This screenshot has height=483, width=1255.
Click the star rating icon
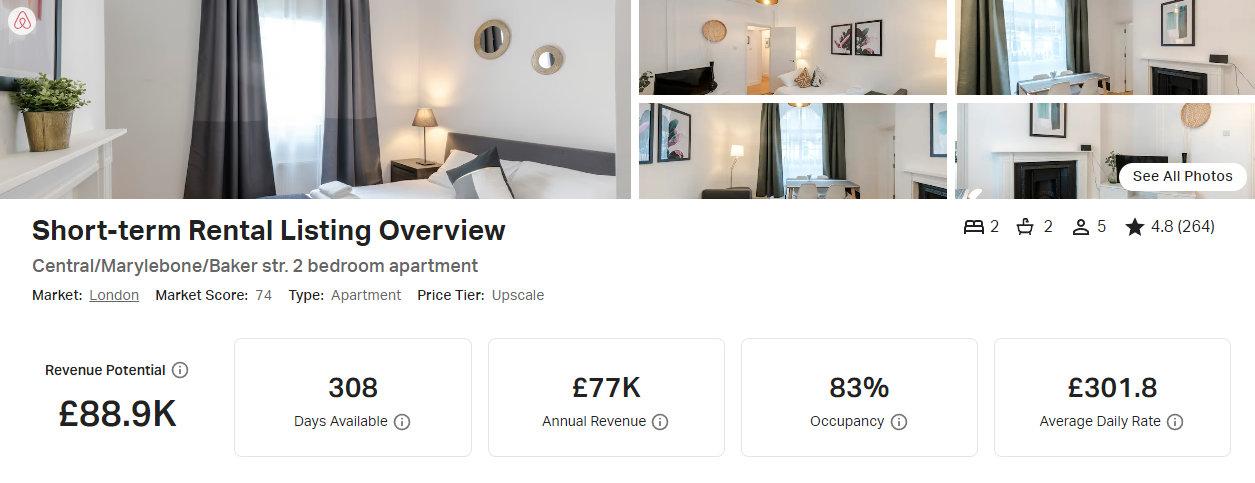coord(1134,227)
